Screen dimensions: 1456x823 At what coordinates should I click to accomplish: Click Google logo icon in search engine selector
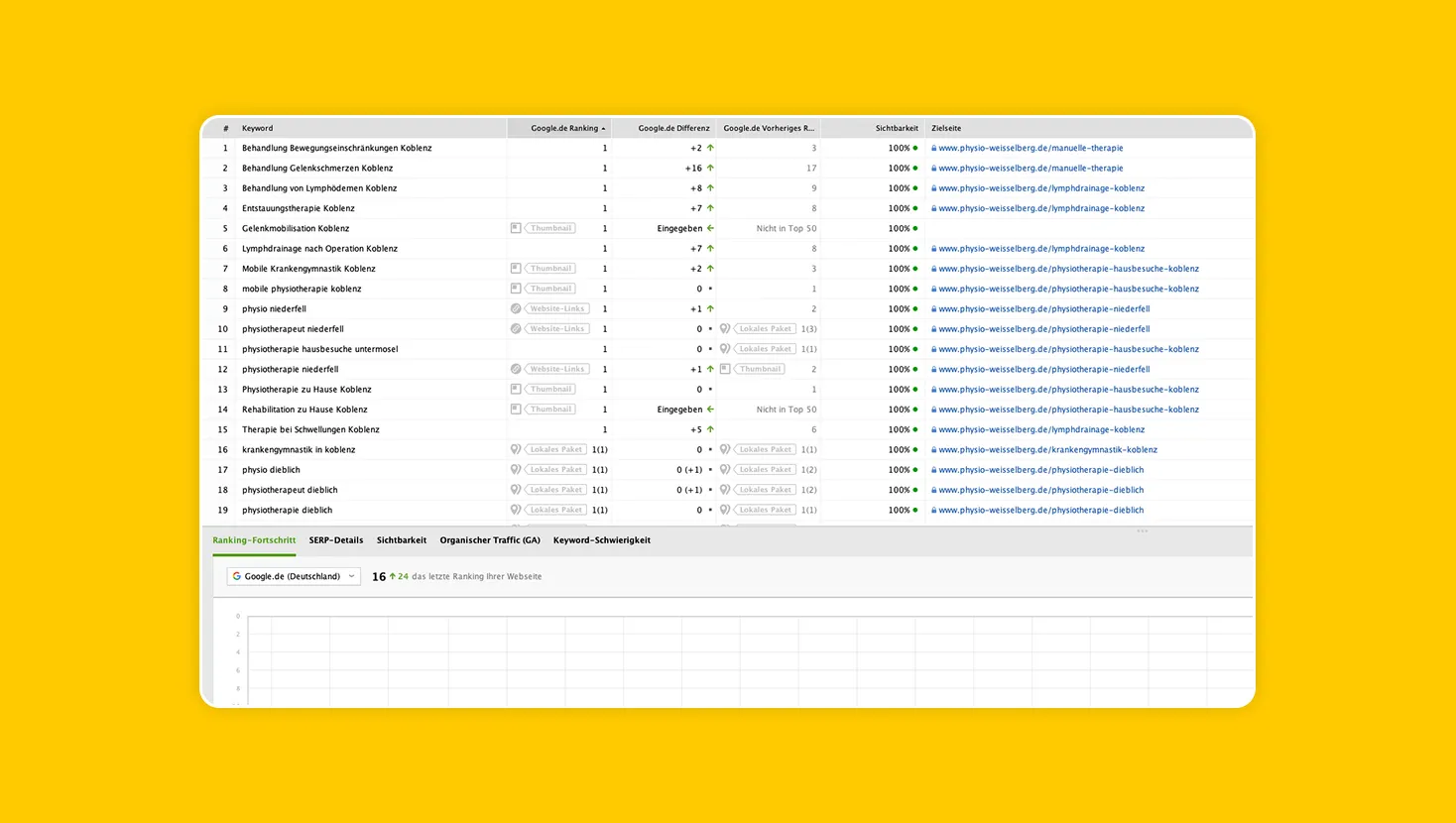pos(237,576)
